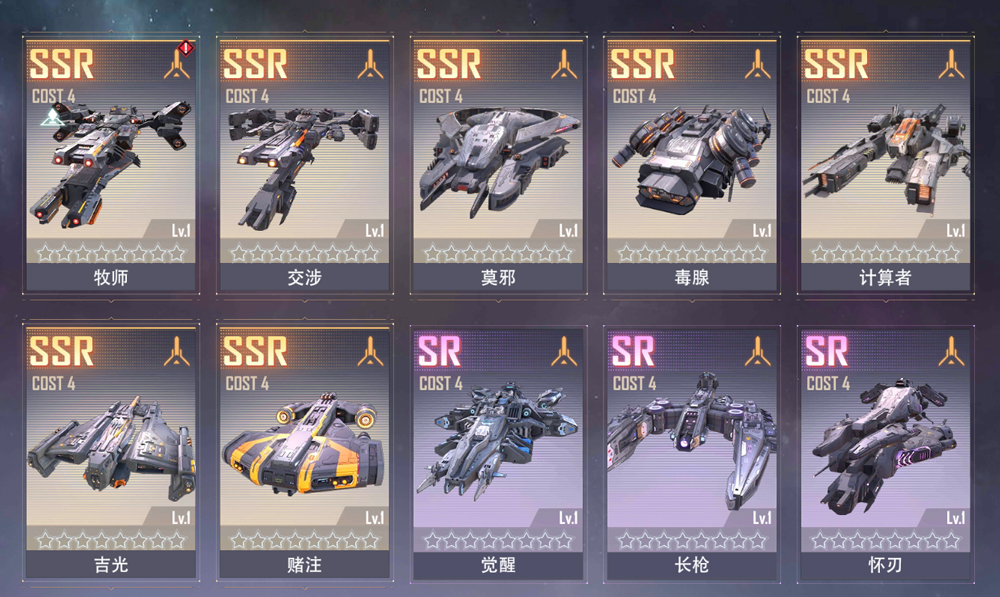The height and width of the screenshot is (597, 1000).
Task: Click the ship-class icon on 莫邪 card
Action: point(564,64)
